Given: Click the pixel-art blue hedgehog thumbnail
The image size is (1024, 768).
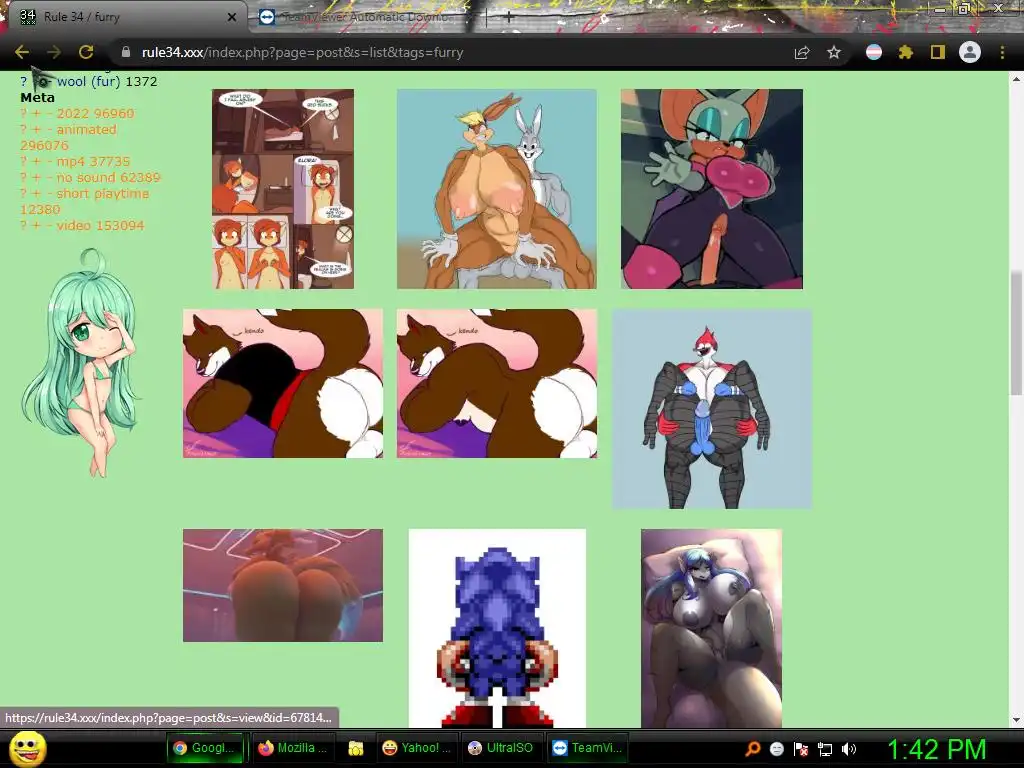Looking at the screenshot, I should [x=497, y=628].
